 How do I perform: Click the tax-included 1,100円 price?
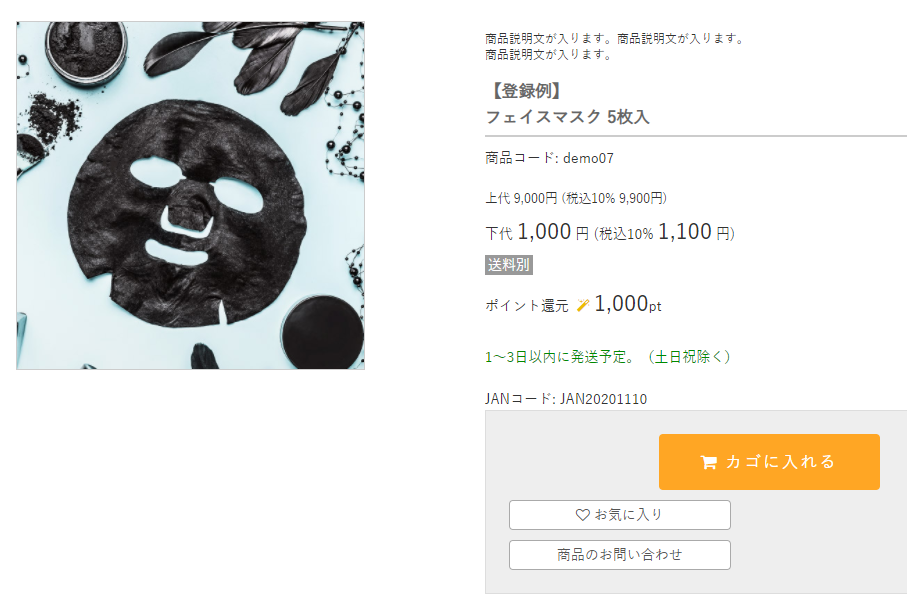click(695, 232)
